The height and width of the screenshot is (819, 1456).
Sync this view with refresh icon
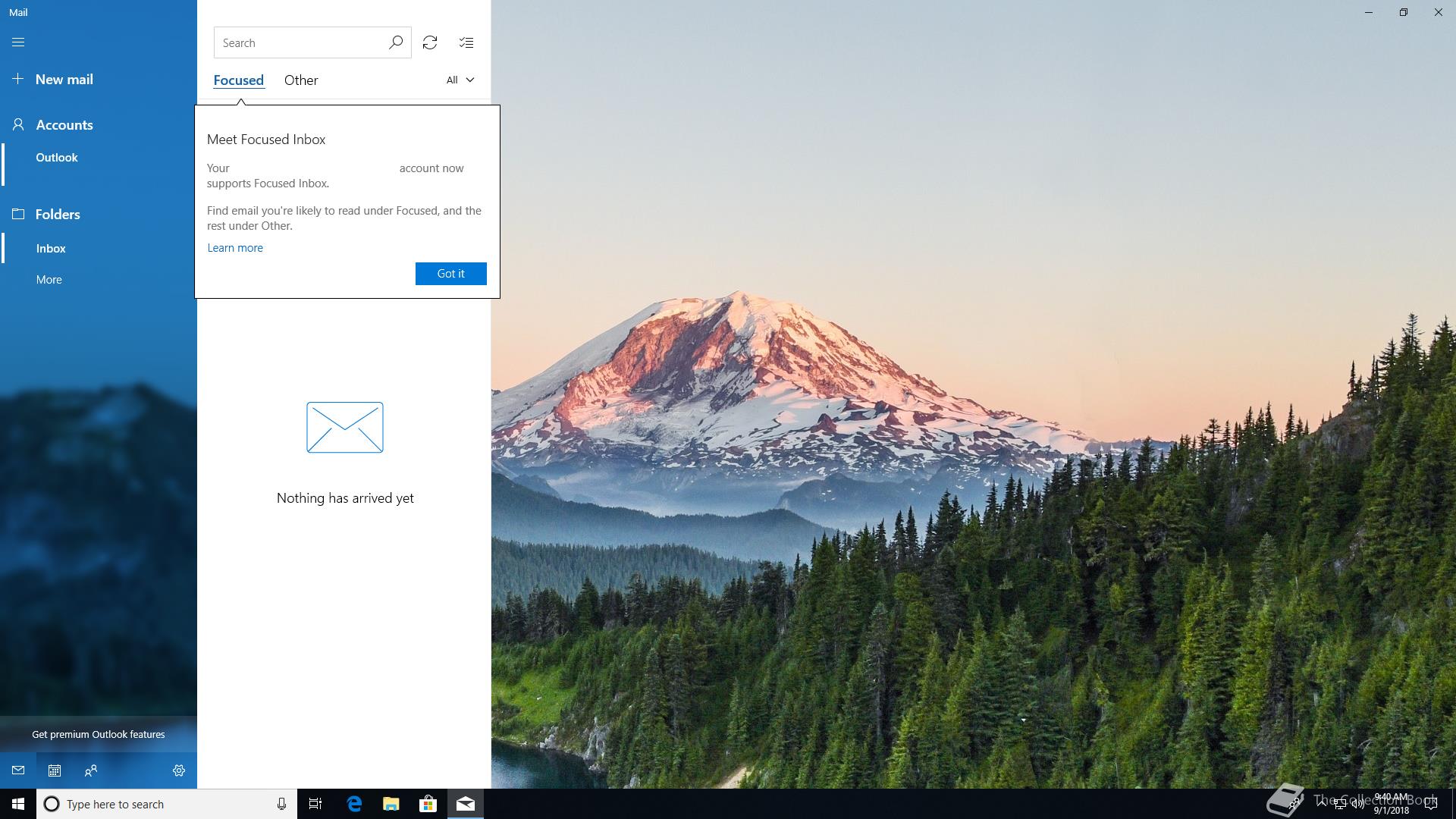430,42
